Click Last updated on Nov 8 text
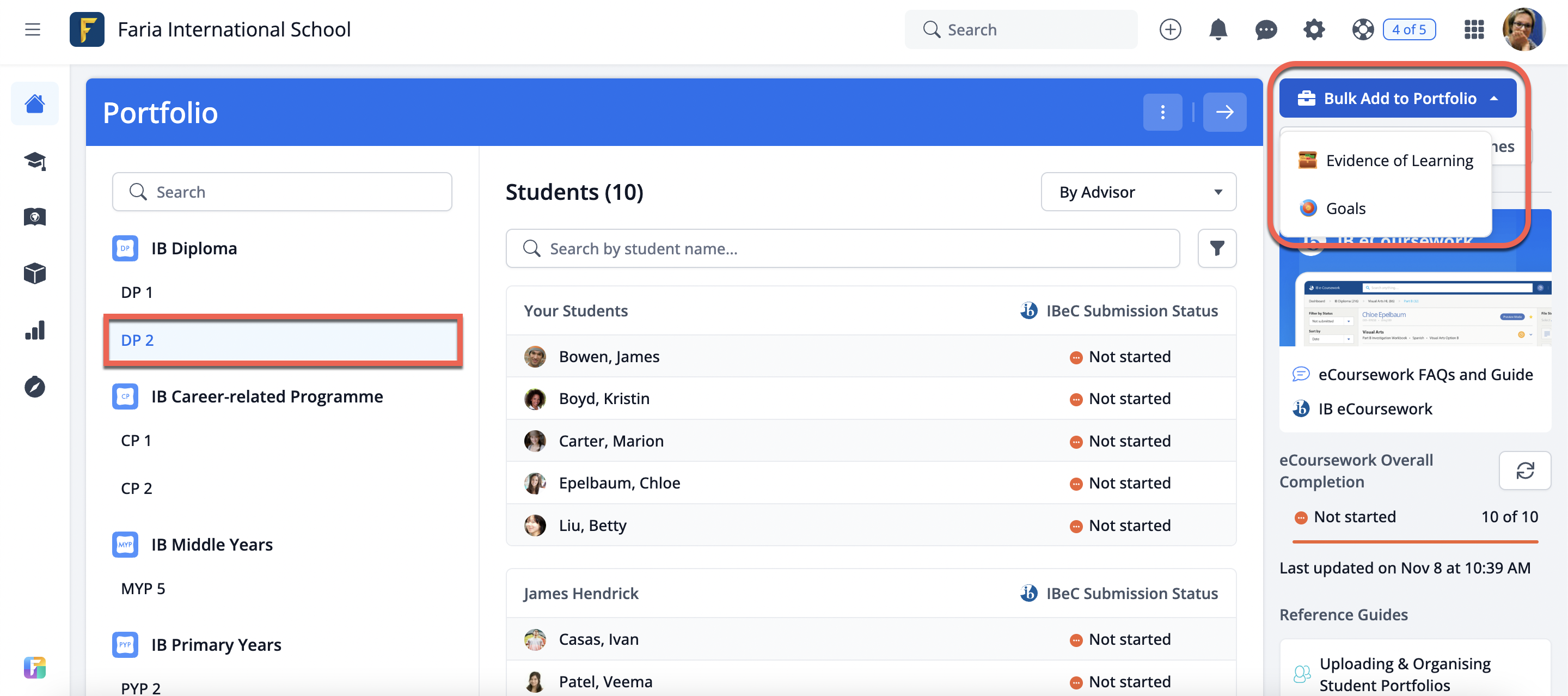The width and height of the screenshot is (1568, 696). (1404, 568)
